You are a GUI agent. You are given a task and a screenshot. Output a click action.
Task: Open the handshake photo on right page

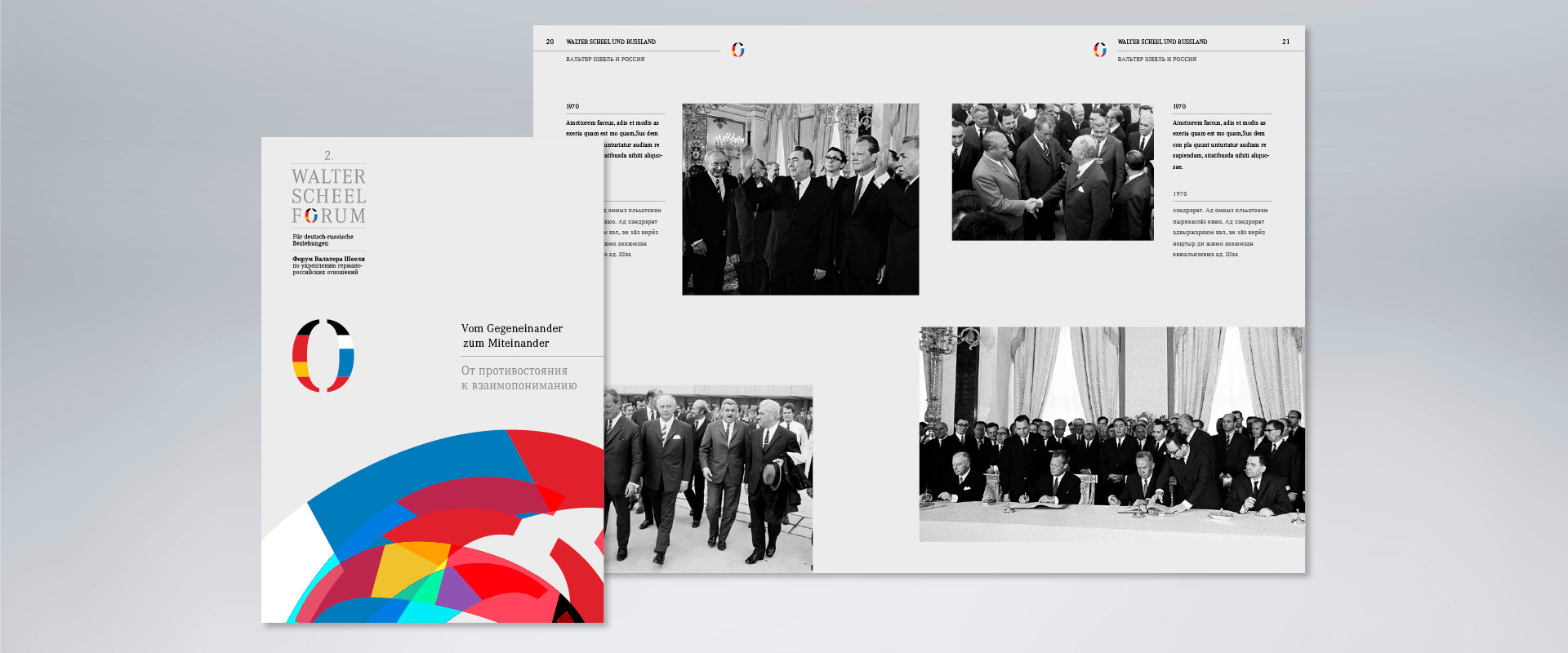(1052, 171)
